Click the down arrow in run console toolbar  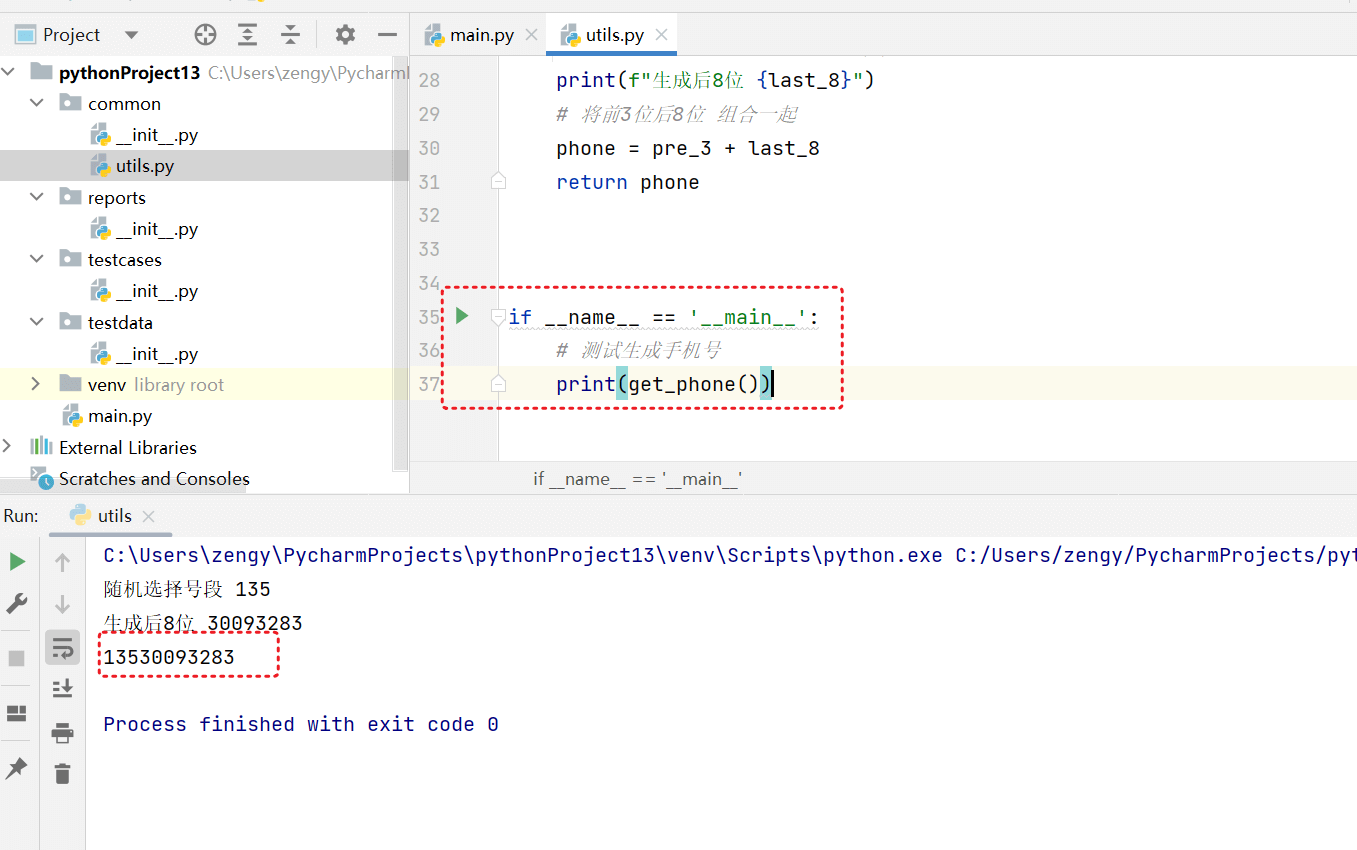click(62, 604)
